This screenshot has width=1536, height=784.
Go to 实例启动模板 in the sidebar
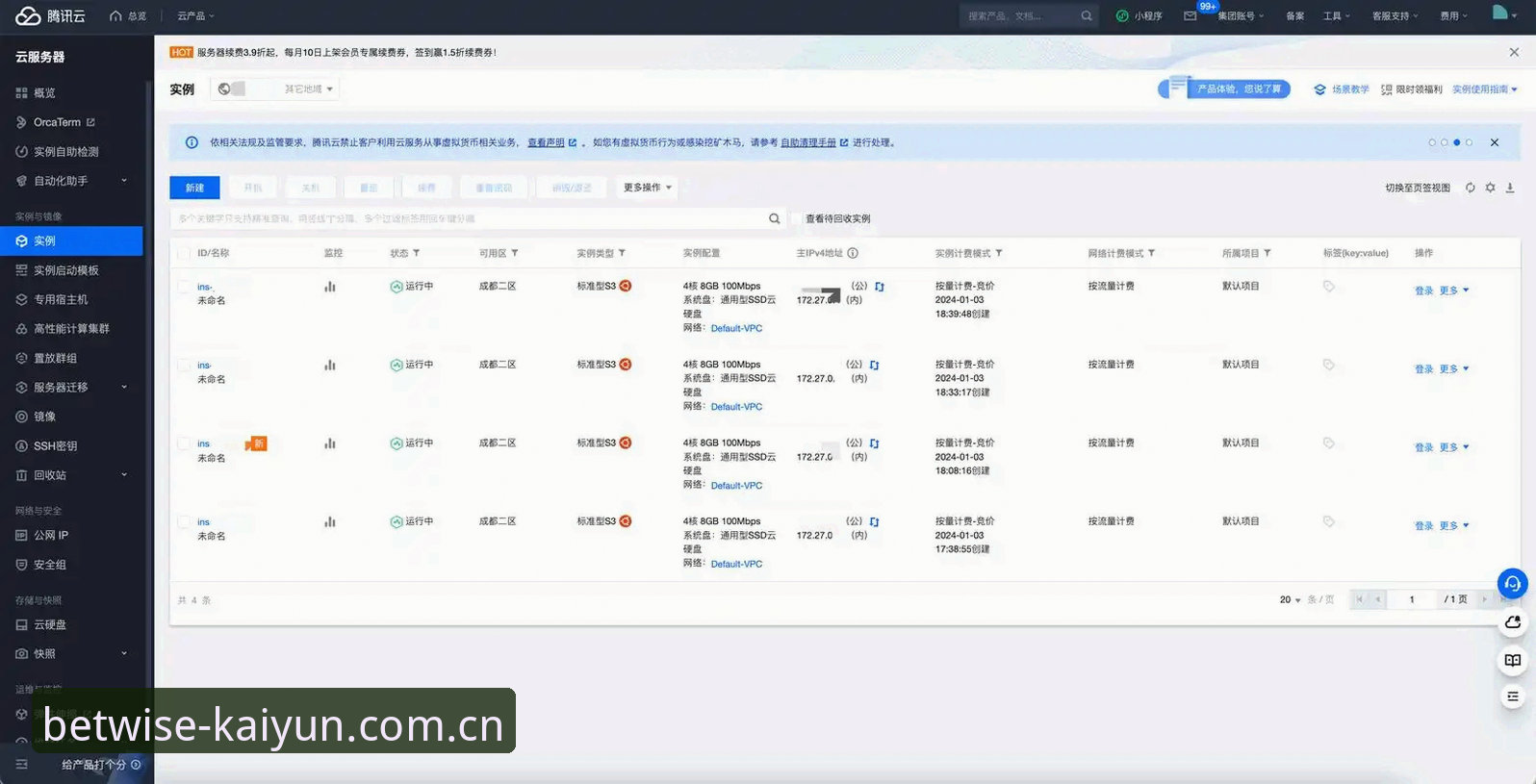click(x=65, y=270)
